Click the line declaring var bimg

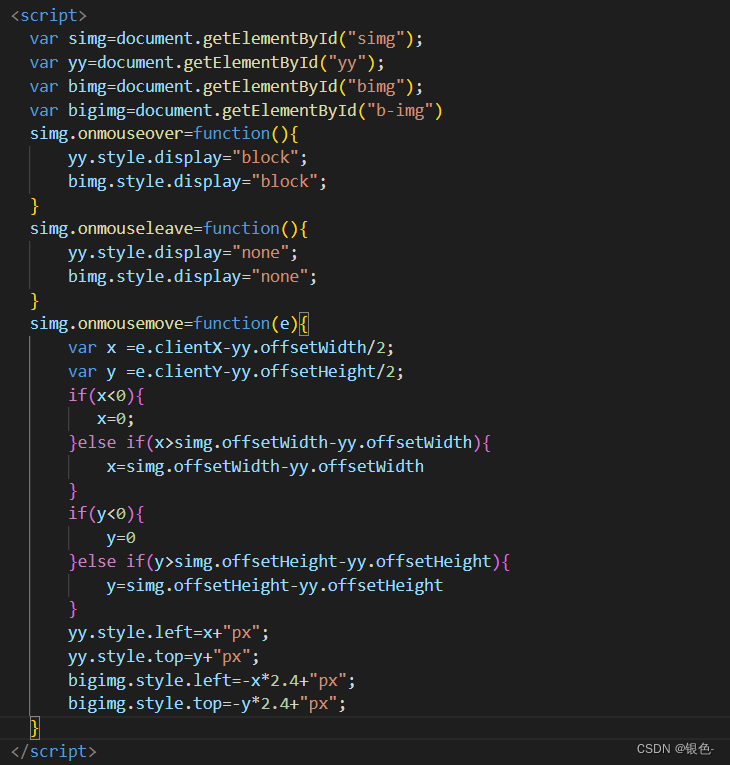226,87
